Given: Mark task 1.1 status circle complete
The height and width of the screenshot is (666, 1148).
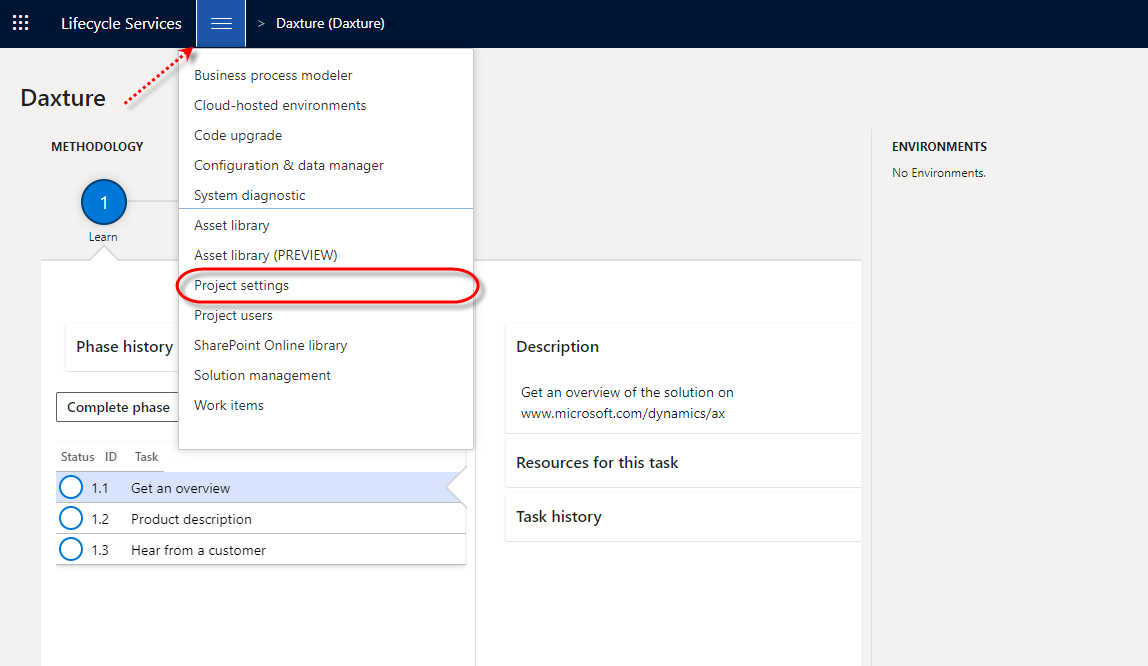Looking at the screenshot, I should (71, 487).
